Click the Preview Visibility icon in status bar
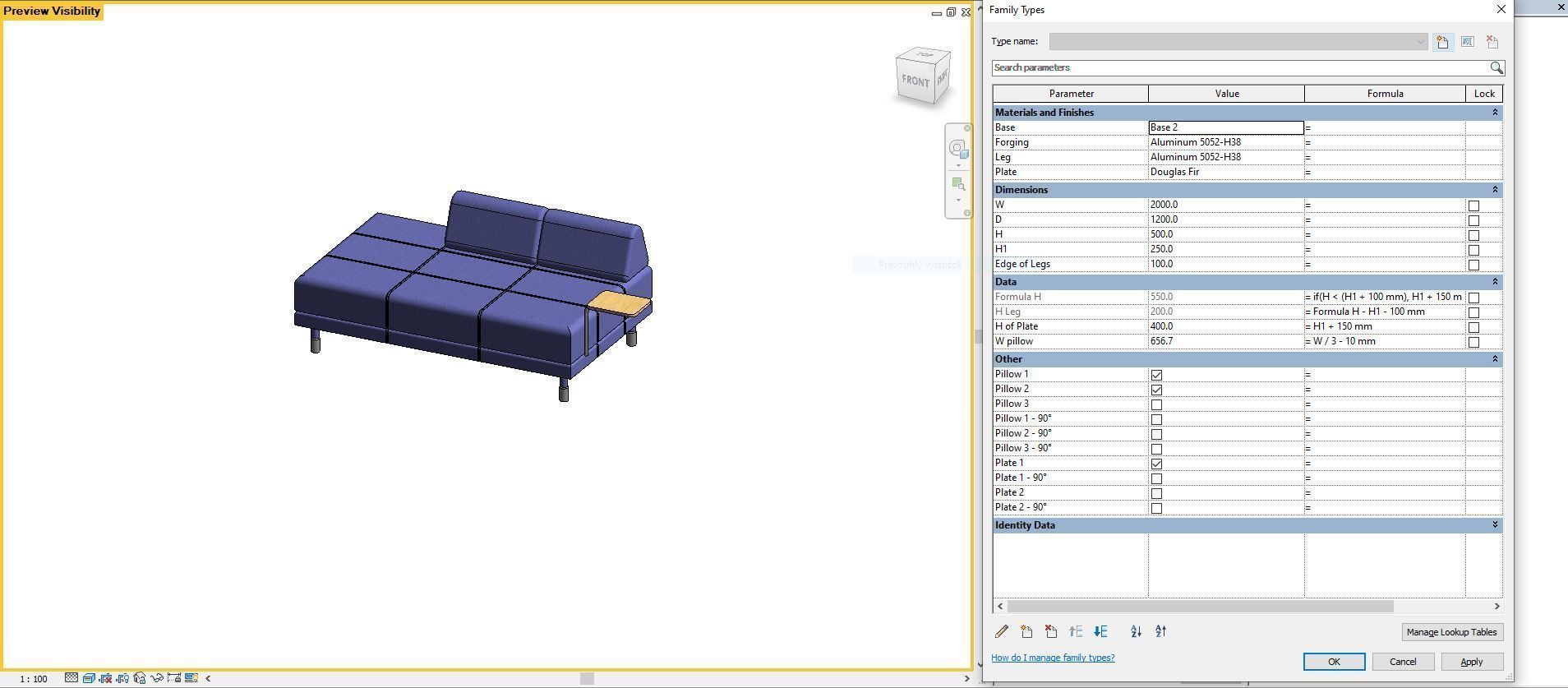This screenshot has height=688, width=1568. (x=191, y=678)
